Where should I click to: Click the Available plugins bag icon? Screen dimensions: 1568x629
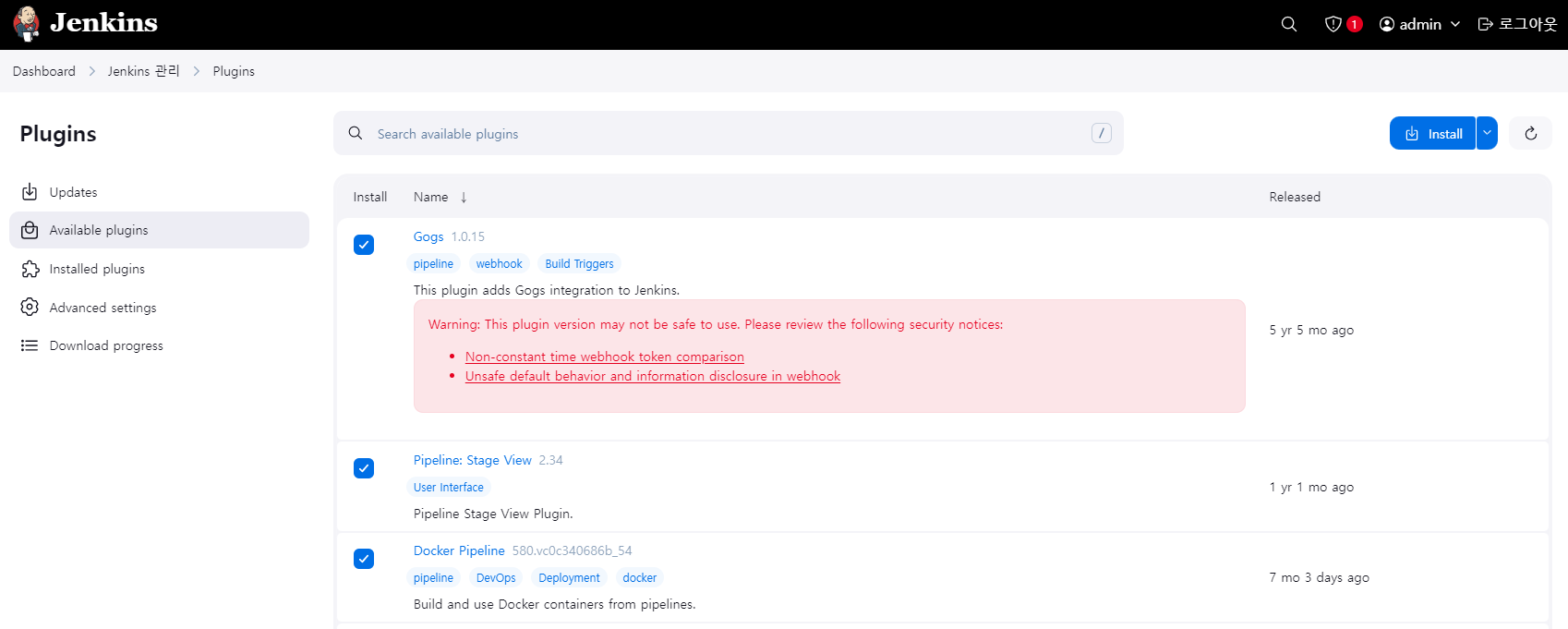30,230
